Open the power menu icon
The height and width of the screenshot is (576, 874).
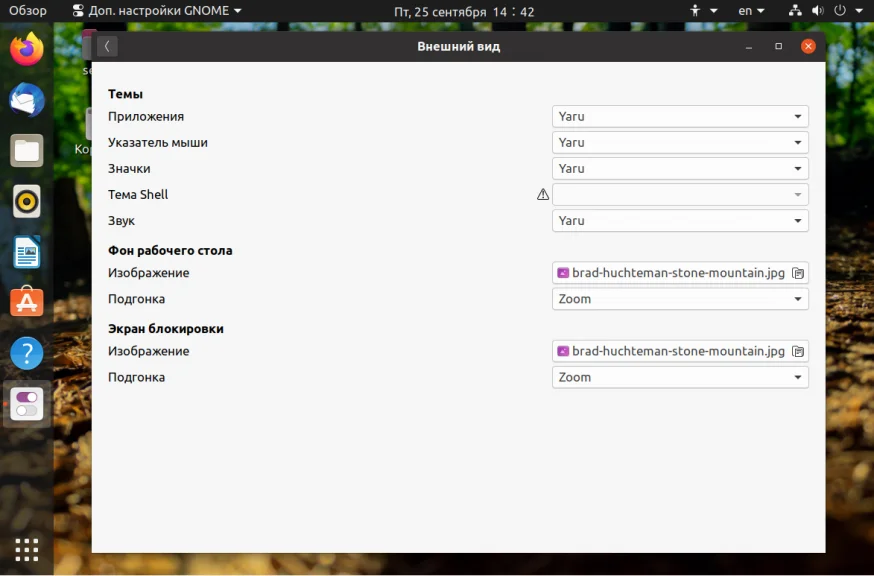coord(840,11)
